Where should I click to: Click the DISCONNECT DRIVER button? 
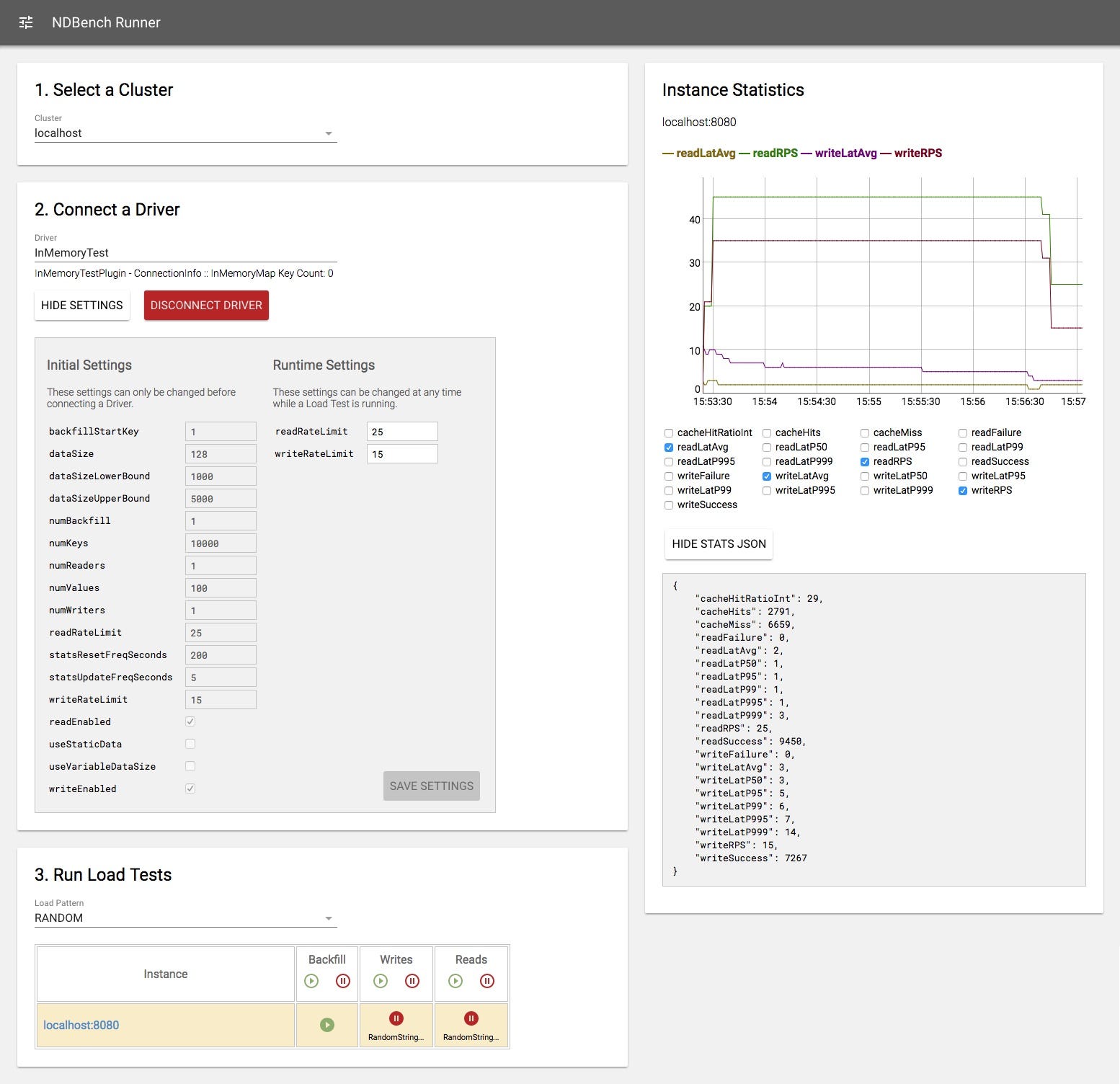click(x=205, y=305)
